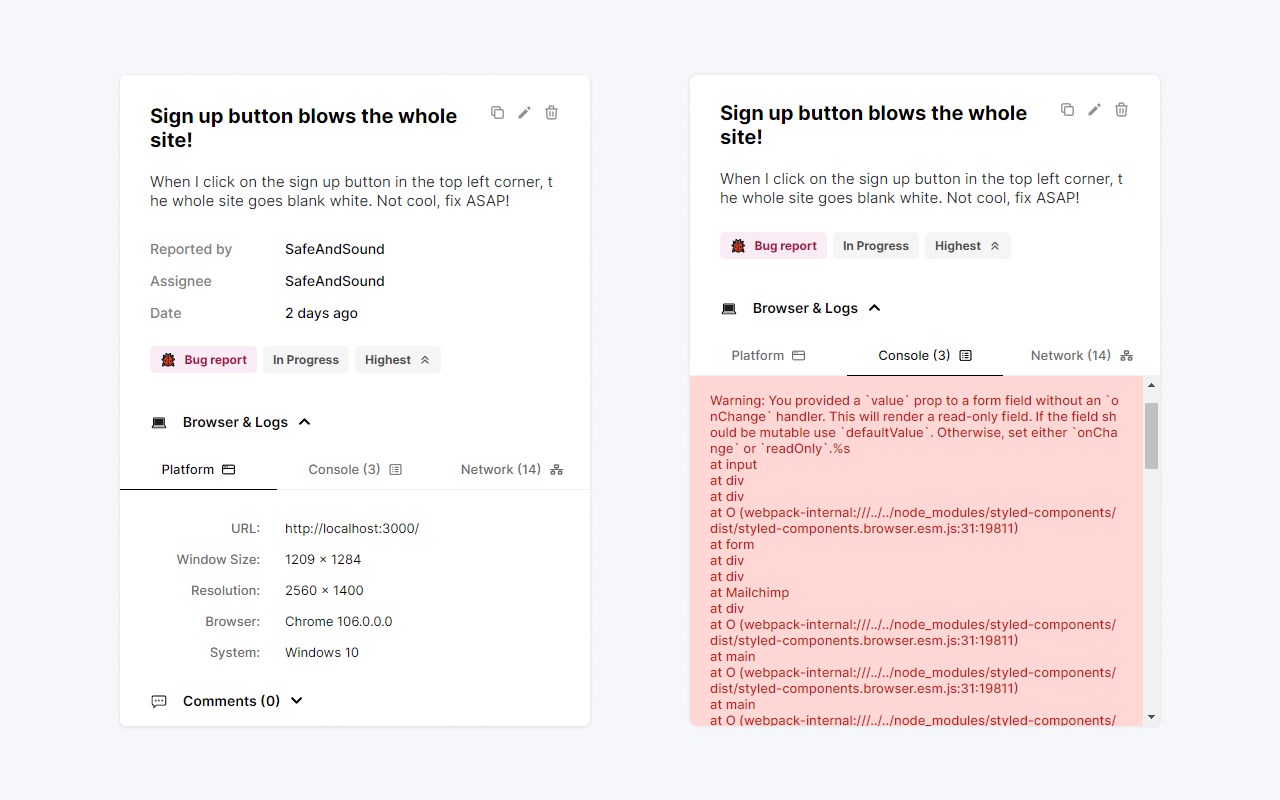This screenshot has width=1280, height=800.
Task: Click the speech bubble icon beside Comments
Action: point(159,701)
